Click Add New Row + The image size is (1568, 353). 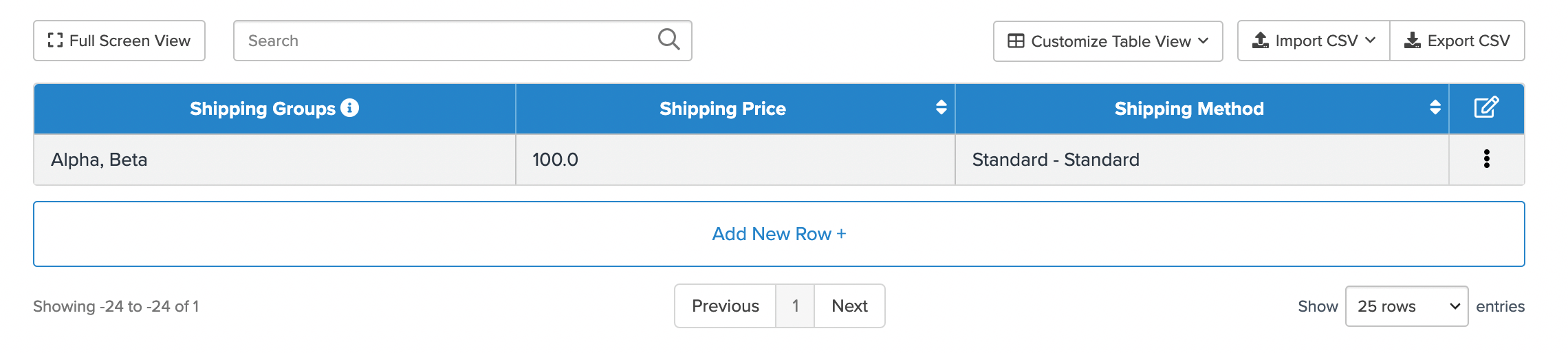(778, 234)
